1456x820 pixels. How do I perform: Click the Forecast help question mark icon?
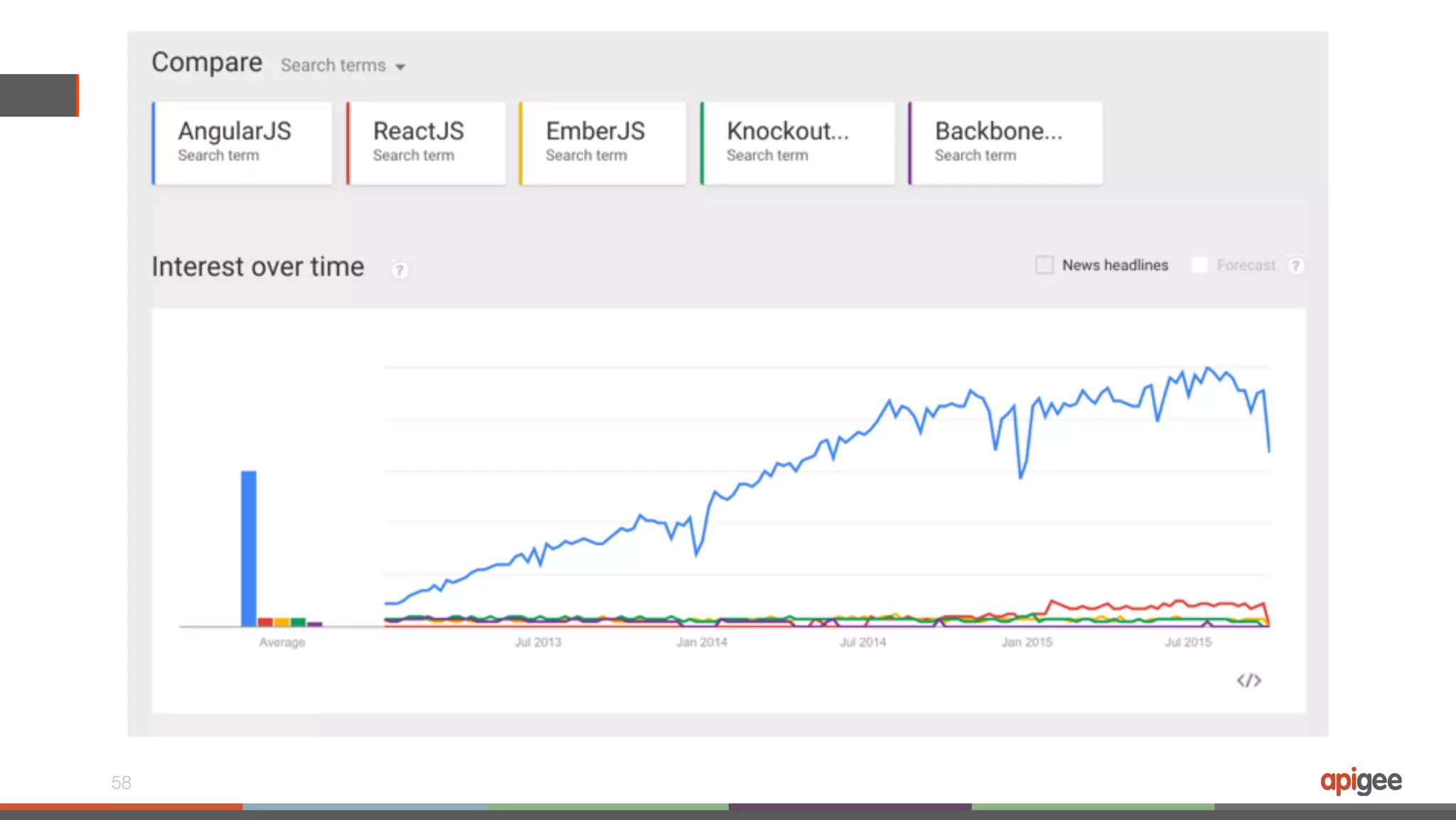(1296, 266)
